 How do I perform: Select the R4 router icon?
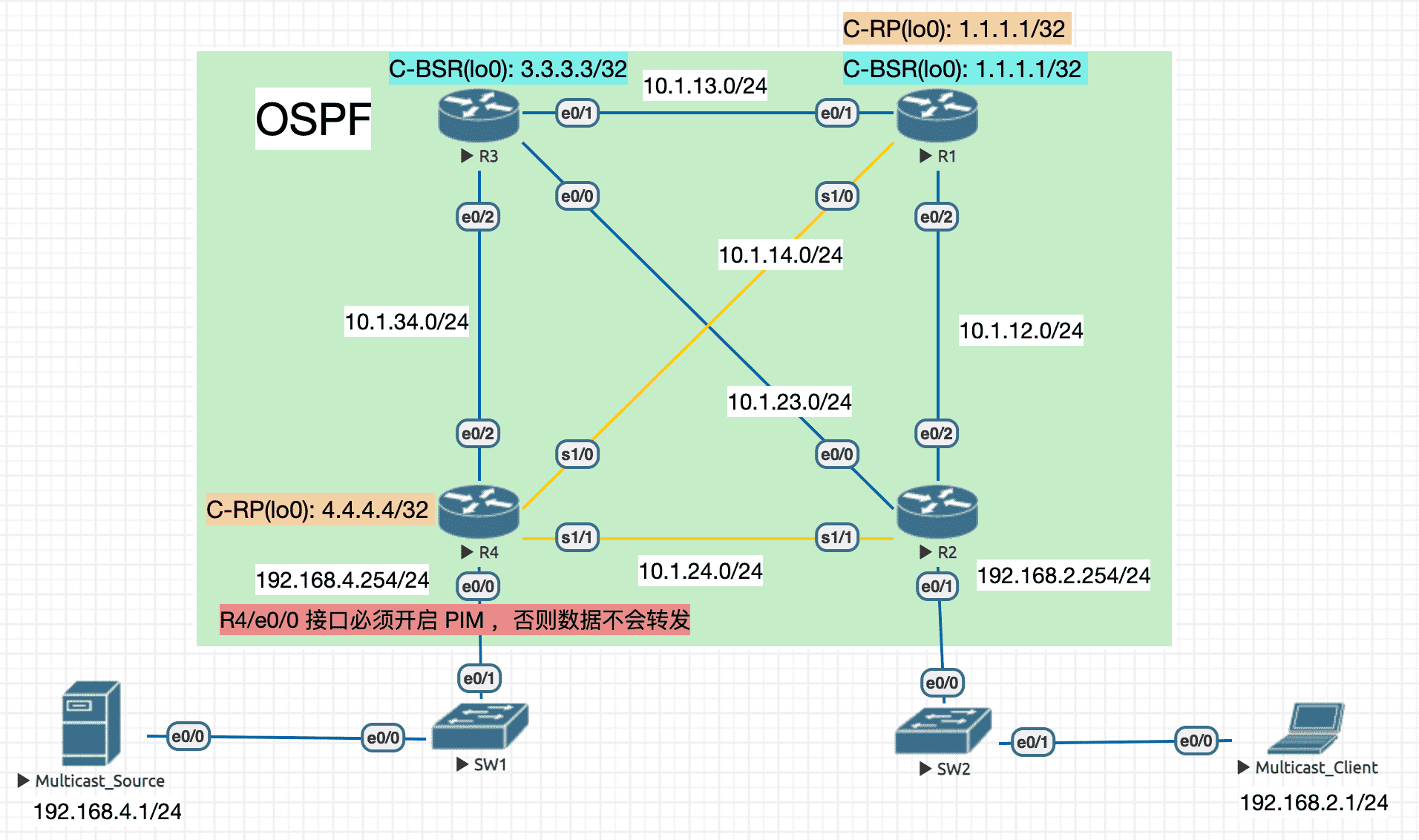[x=479, y=511]
